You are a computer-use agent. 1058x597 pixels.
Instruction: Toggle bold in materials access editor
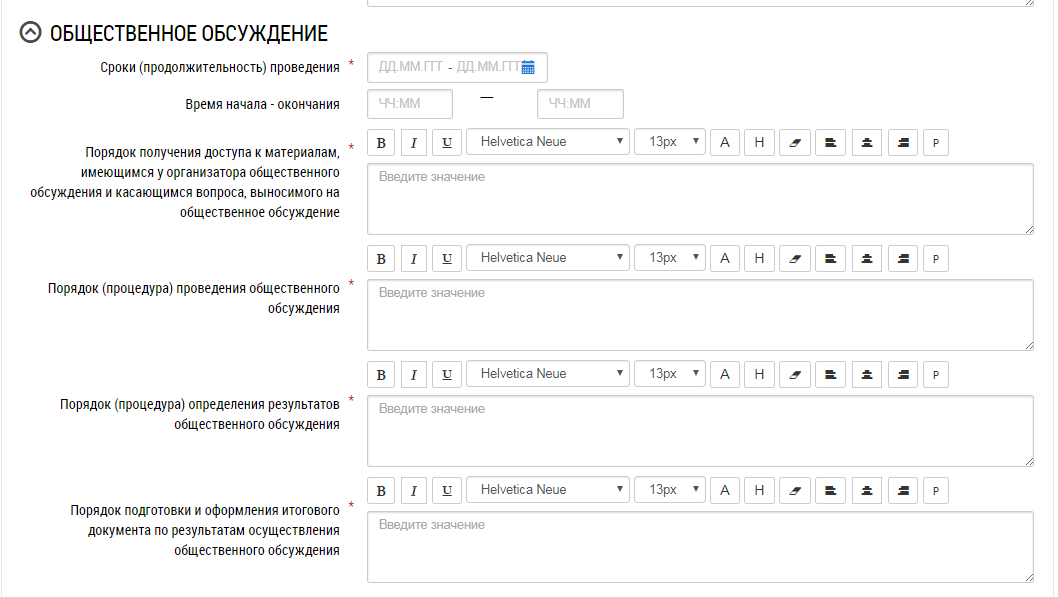click(x=380, y=142)
